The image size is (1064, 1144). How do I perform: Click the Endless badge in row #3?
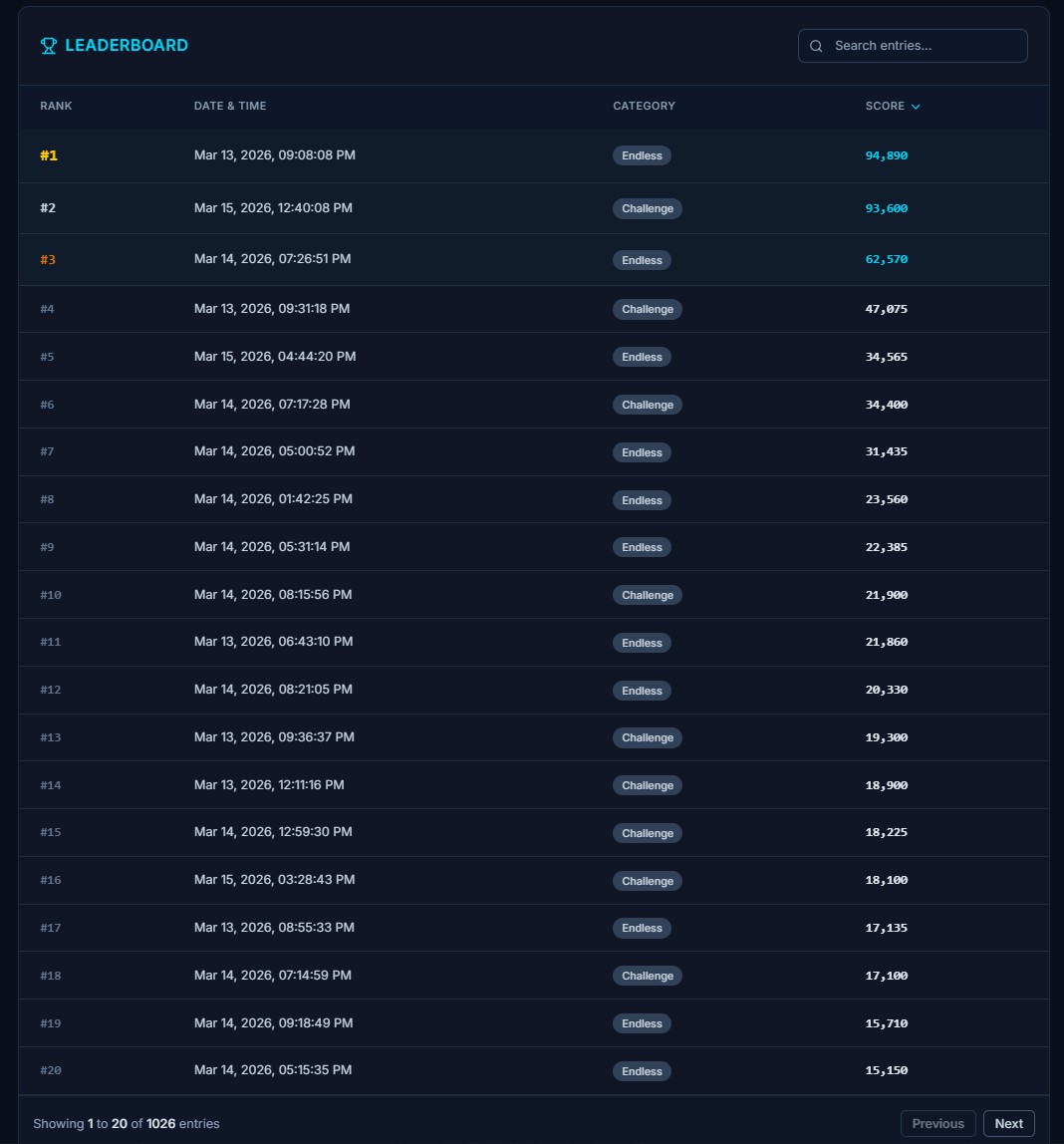click(642, 260)
